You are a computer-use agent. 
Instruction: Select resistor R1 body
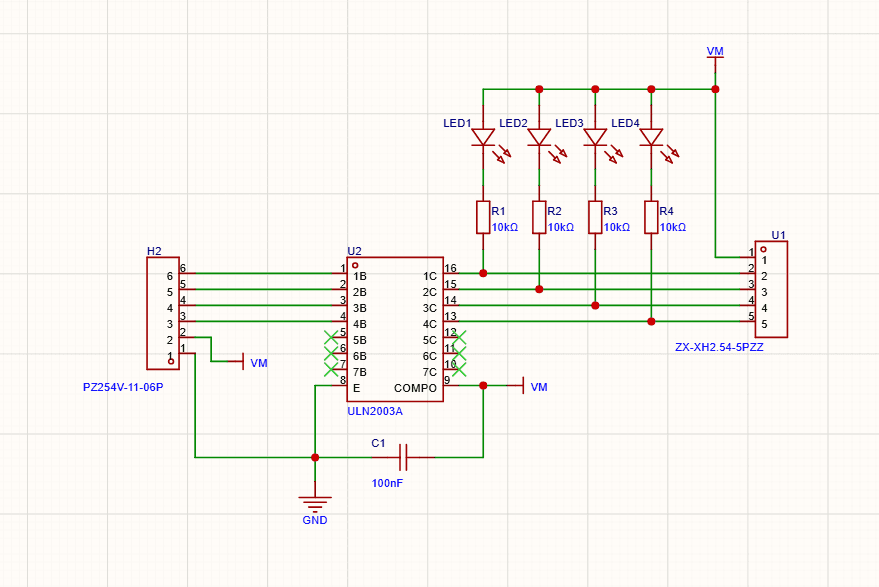click(x=483, y=217)
